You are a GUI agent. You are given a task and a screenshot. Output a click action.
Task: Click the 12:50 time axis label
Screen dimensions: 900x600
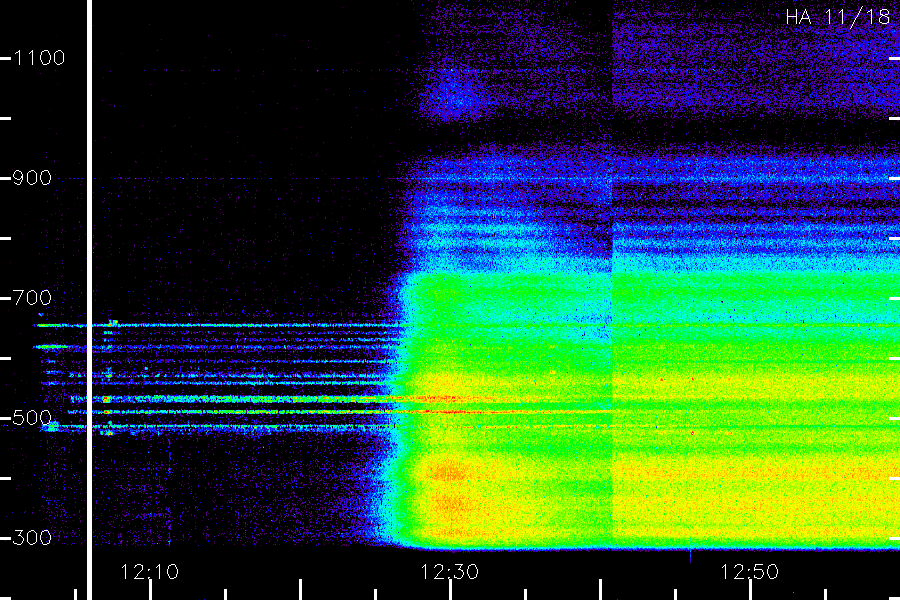click(x=749, y=572)
